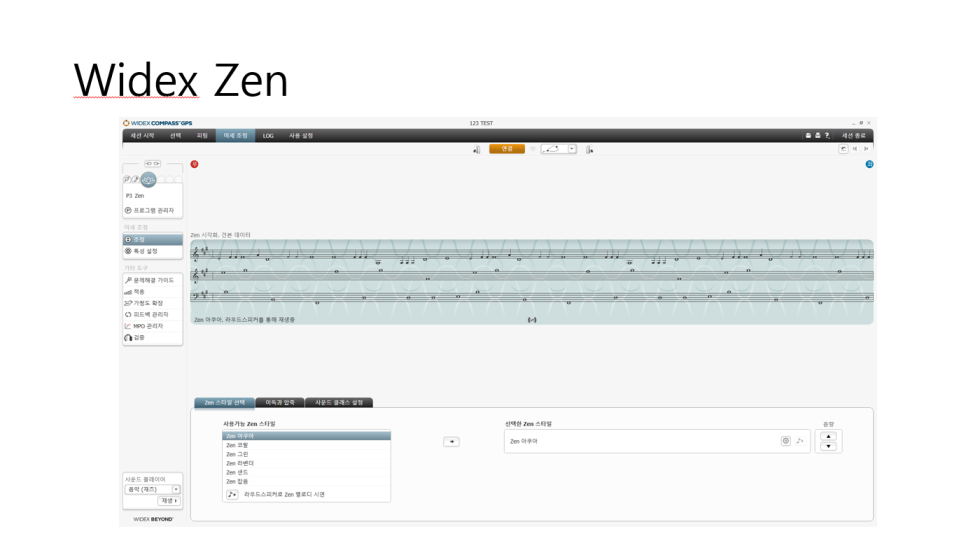
Task: Open 검증 verification headphones tool
Action: pyautogui.click(x=153, y=338)
